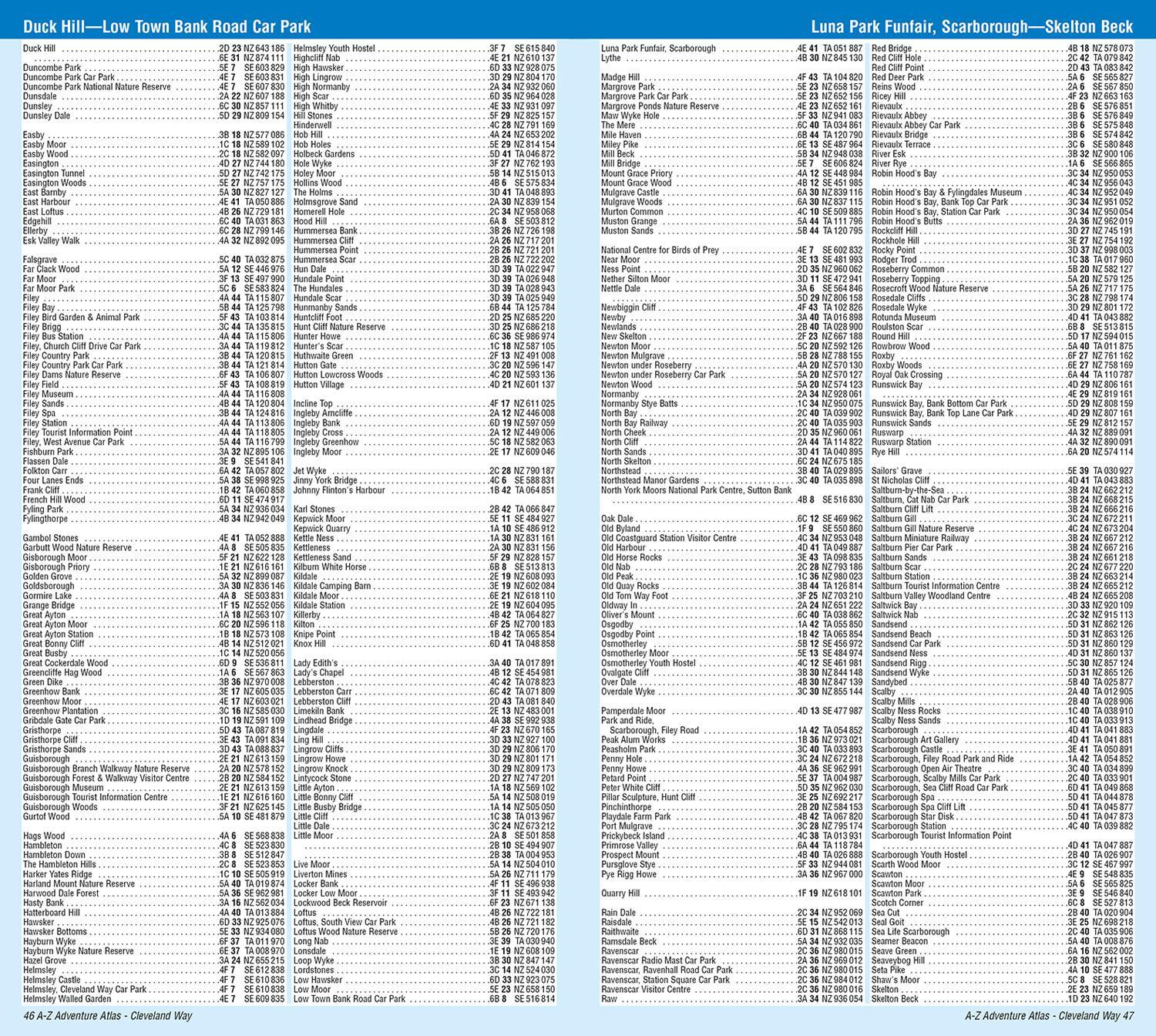1156x1036 pixels.
Task: Click the 'Scarborough Art Gallery' entry
Action: tap(1003, 740)
